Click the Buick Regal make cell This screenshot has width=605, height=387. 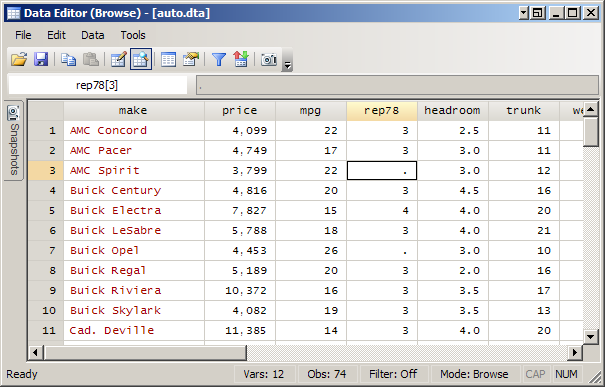134,270
